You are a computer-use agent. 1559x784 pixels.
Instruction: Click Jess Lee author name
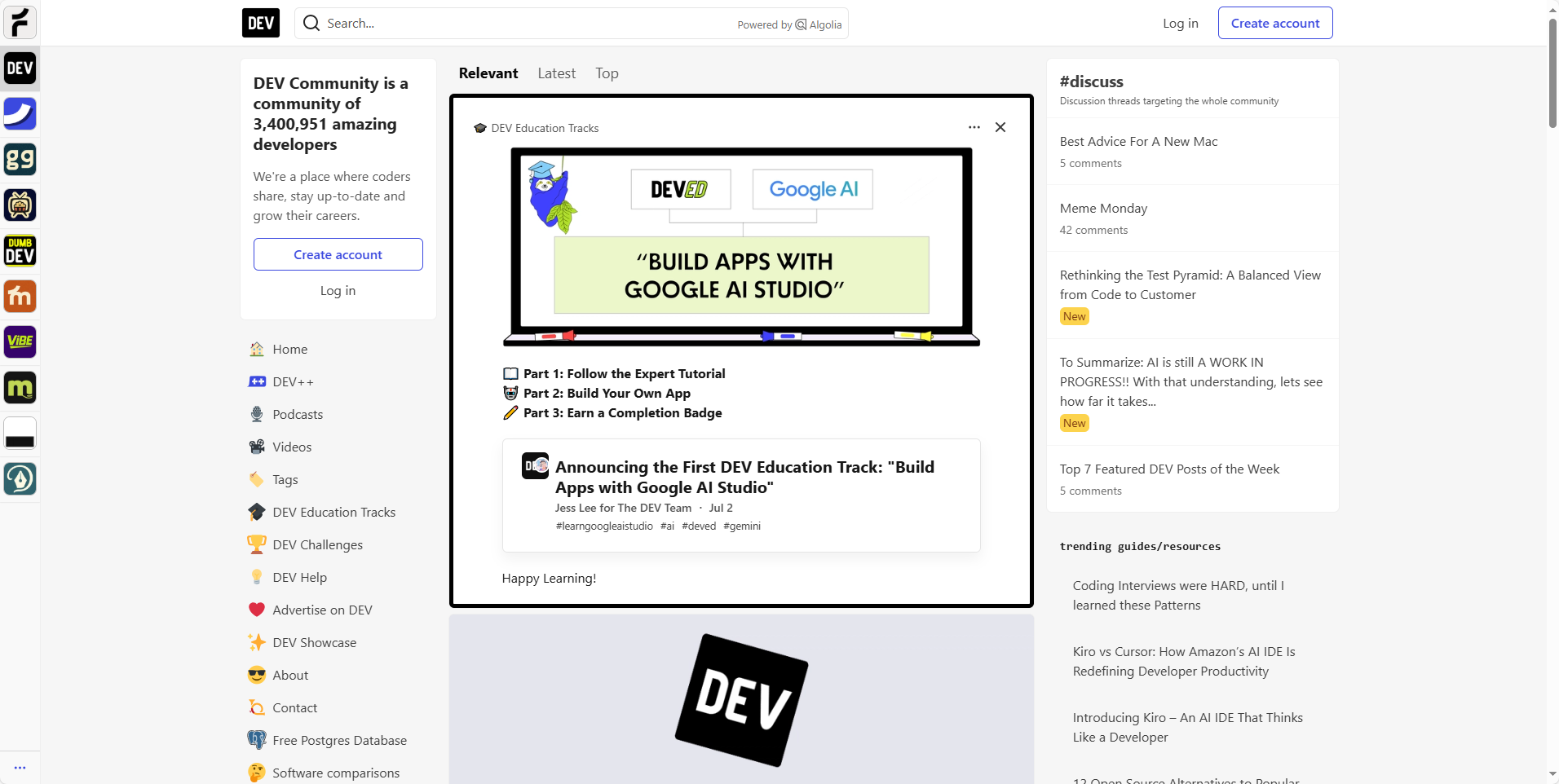click(576, 508)
